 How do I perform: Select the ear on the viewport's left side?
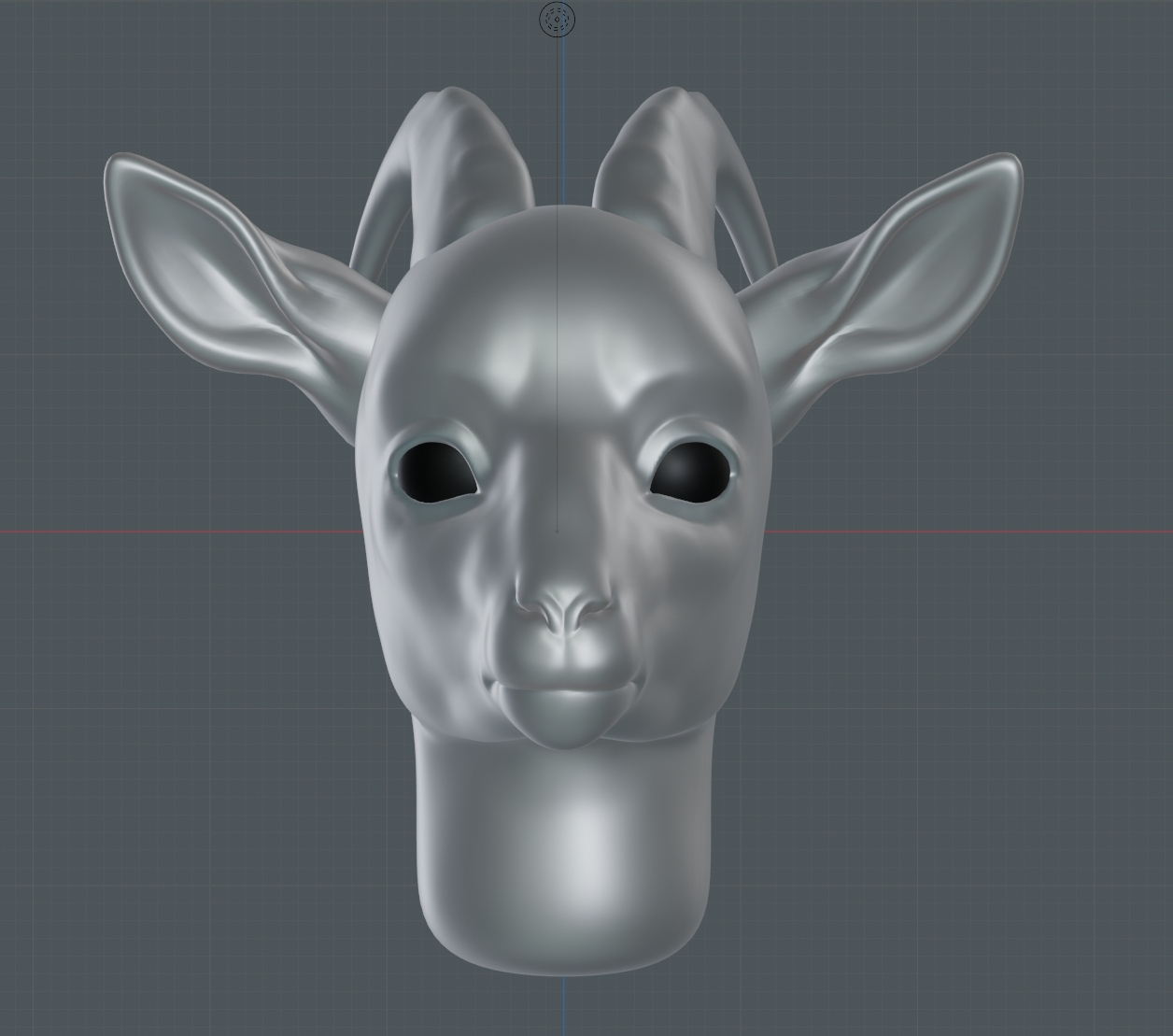[224, 271]
